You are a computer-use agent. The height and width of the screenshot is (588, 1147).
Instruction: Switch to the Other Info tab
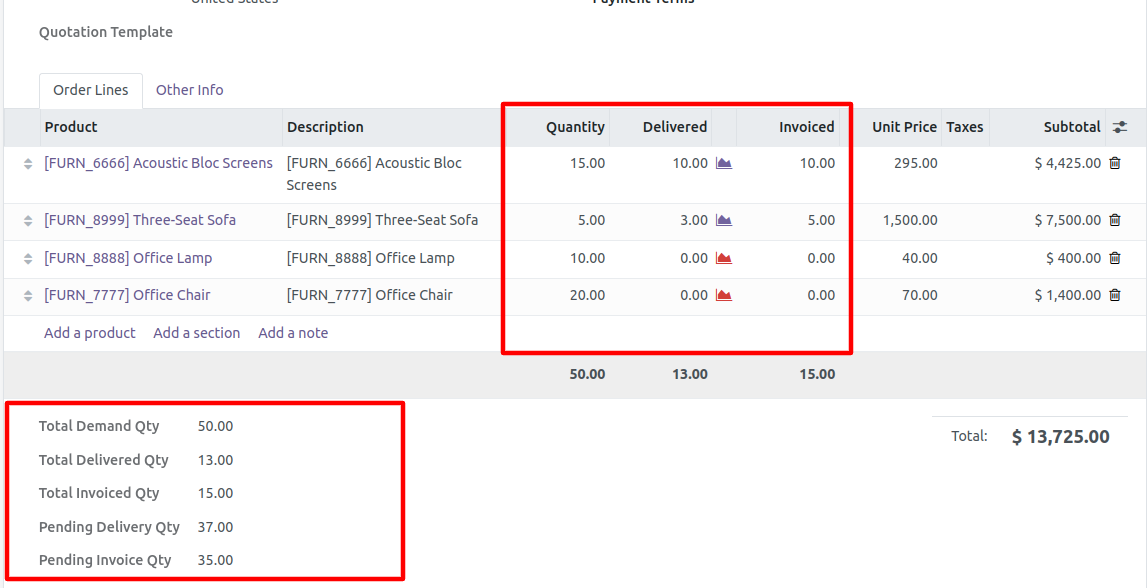point(189,90)
